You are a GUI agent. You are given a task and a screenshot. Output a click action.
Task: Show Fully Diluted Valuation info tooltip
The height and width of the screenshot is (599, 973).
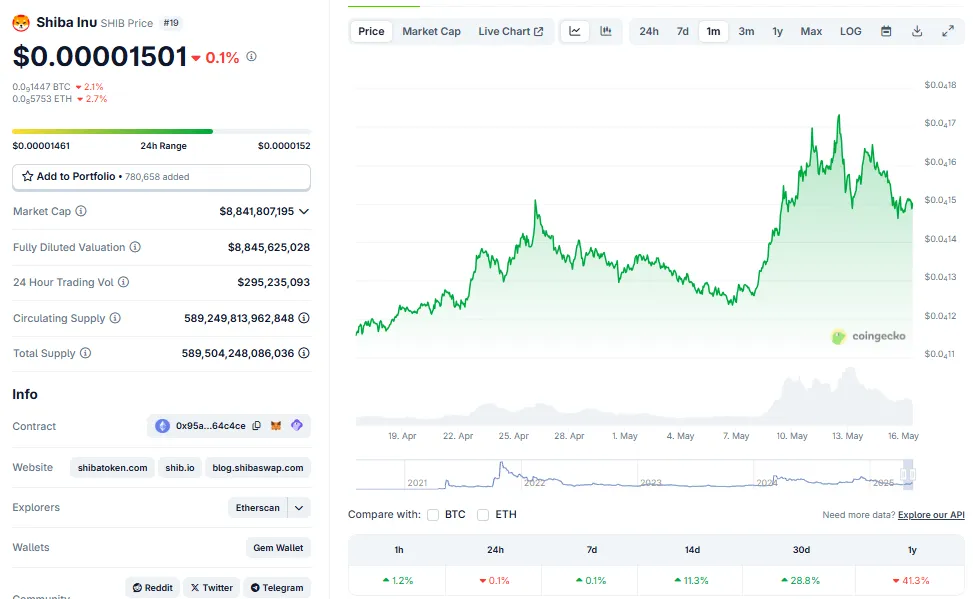point(135,247)
